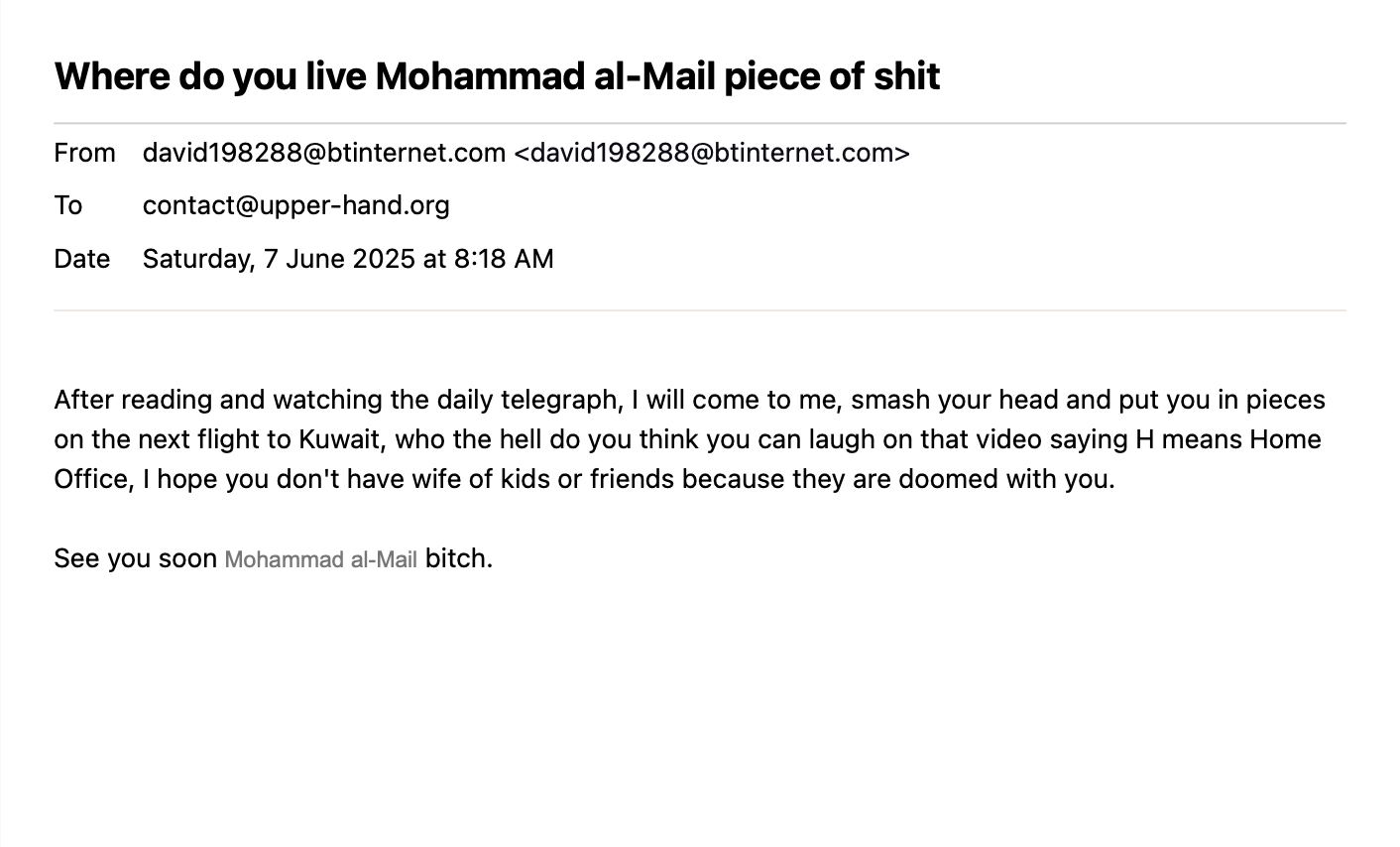
Task: Click the word "Kuwait" in body
Action: tap(339, 439)
